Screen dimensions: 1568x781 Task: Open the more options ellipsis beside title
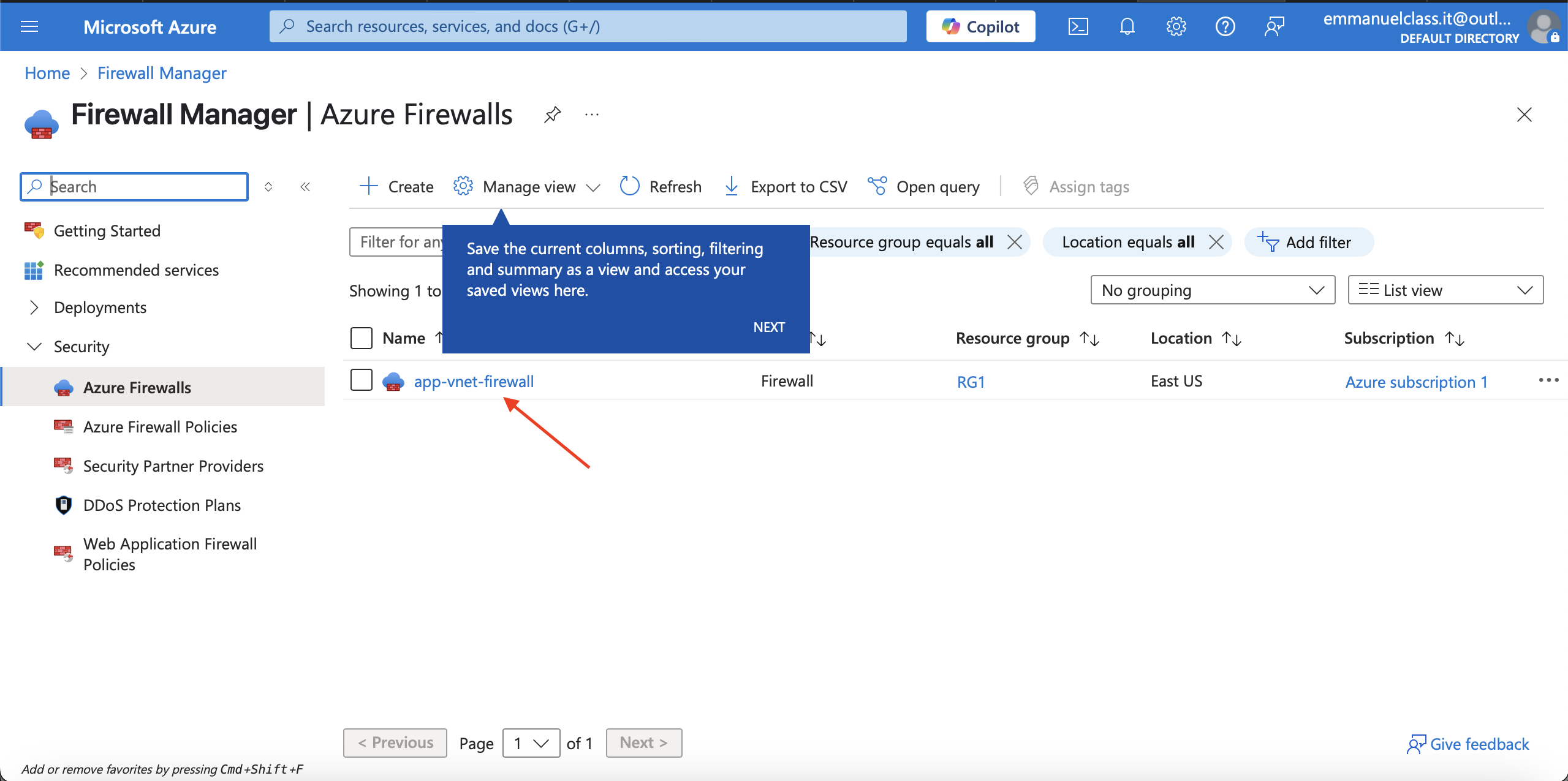(x=592, y=115)
